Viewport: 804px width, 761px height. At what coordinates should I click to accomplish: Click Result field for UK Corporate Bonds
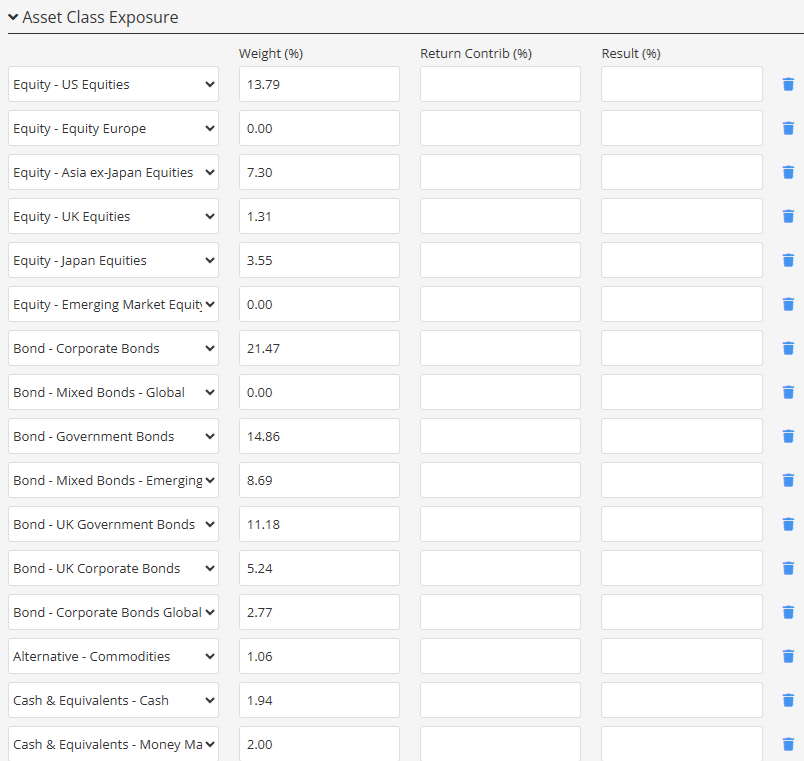pyautogui.click(x=682, y=569)
